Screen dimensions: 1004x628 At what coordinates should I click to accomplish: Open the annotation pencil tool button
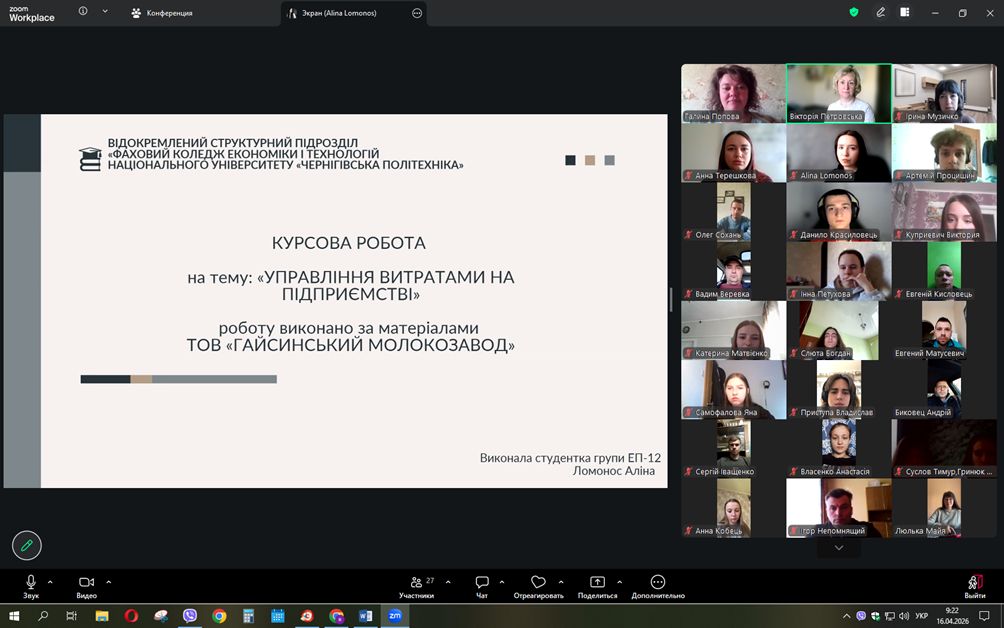27,545
